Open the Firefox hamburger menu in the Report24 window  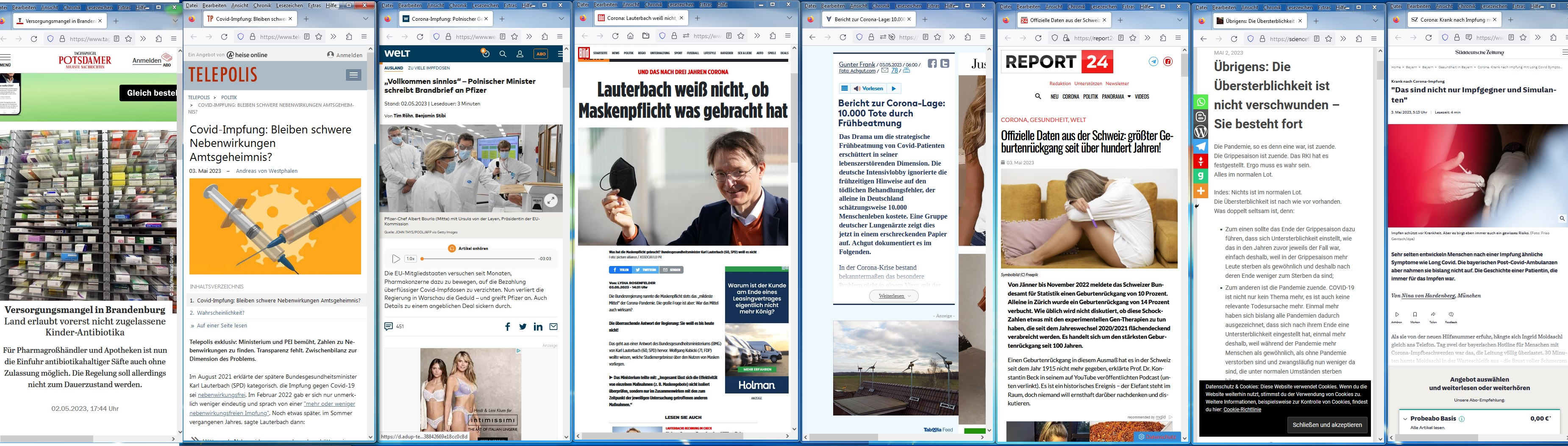pyautogui.click(x=1178, y=38)
